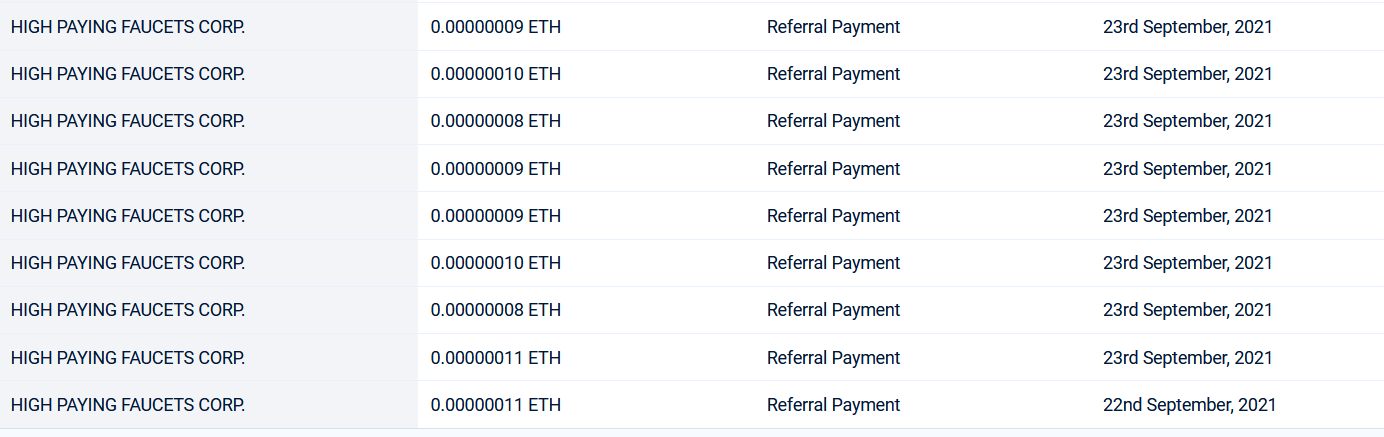Select the first row's 23rd September, 2021 date

click(1188, 27)
